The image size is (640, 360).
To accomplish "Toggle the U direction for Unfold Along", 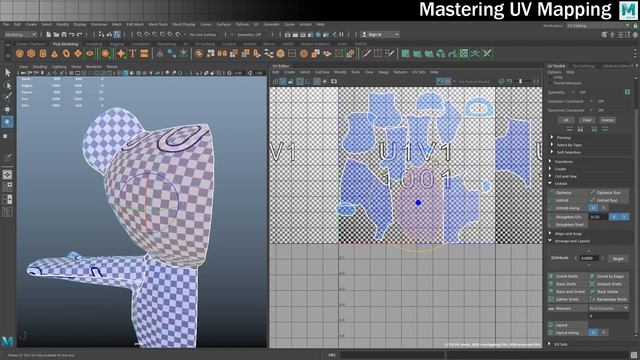I will coord(593,208).
